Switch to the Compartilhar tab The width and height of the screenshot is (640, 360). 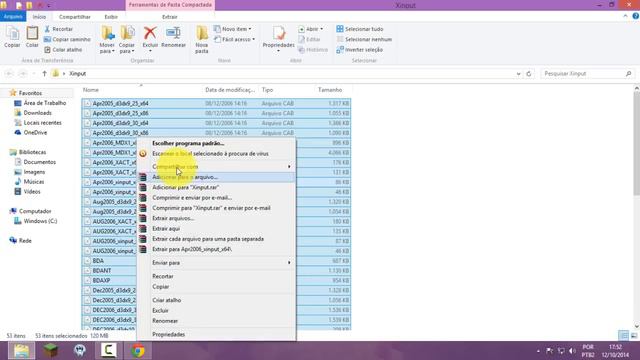click(x=75, y=17)
